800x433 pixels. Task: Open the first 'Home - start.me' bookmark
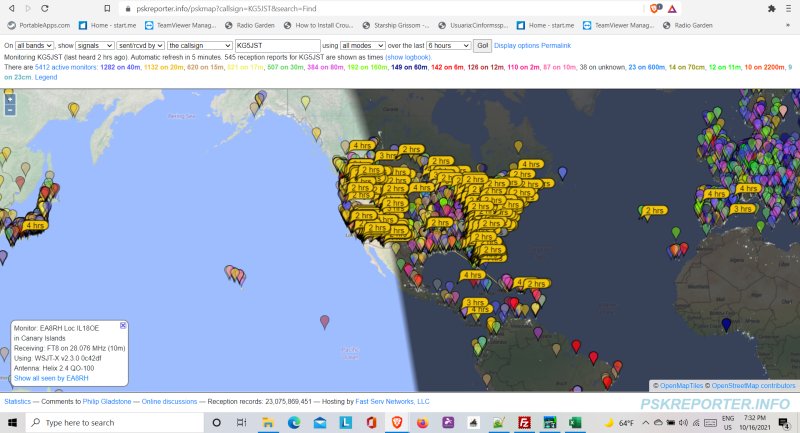pos(108,25)
